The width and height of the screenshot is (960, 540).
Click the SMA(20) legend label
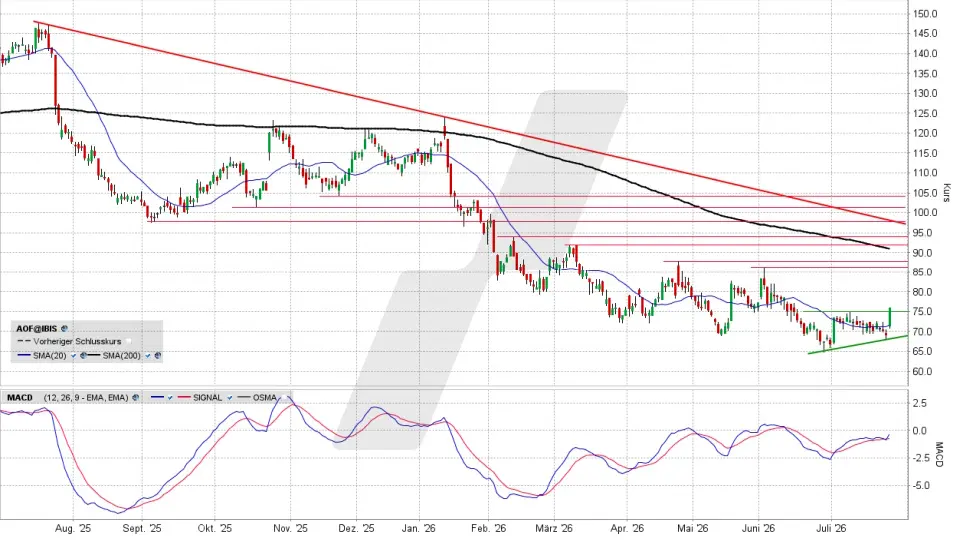(50, 356)
